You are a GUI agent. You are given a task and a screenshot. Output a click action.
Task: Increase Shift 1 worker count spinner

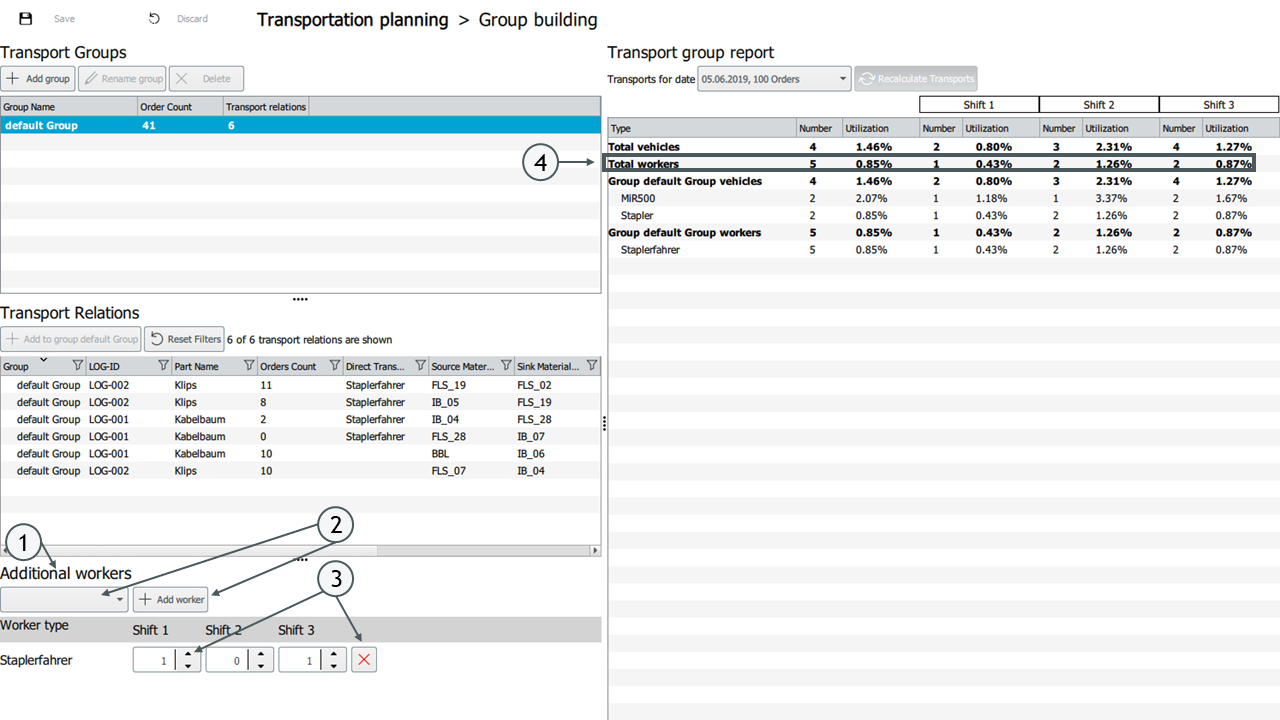tap(188, 654)
